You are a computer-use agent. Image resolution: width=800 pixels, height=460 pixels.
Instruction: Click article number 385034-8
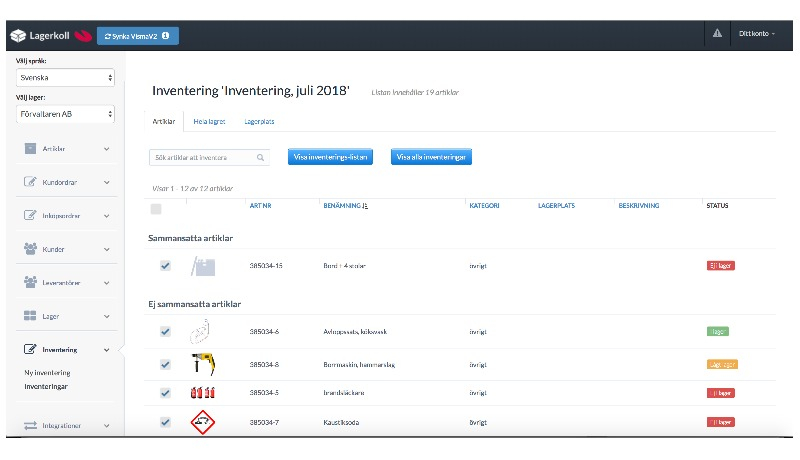click(264, 365)
